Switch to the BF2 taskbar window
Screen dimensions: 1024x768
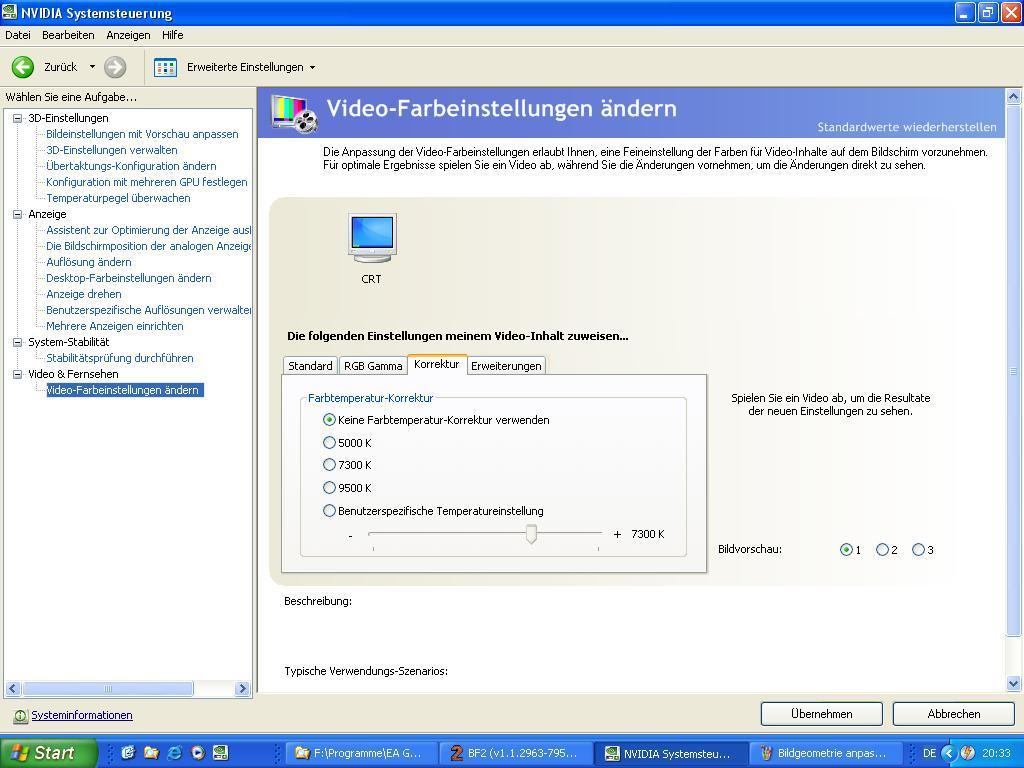point(515,754)
